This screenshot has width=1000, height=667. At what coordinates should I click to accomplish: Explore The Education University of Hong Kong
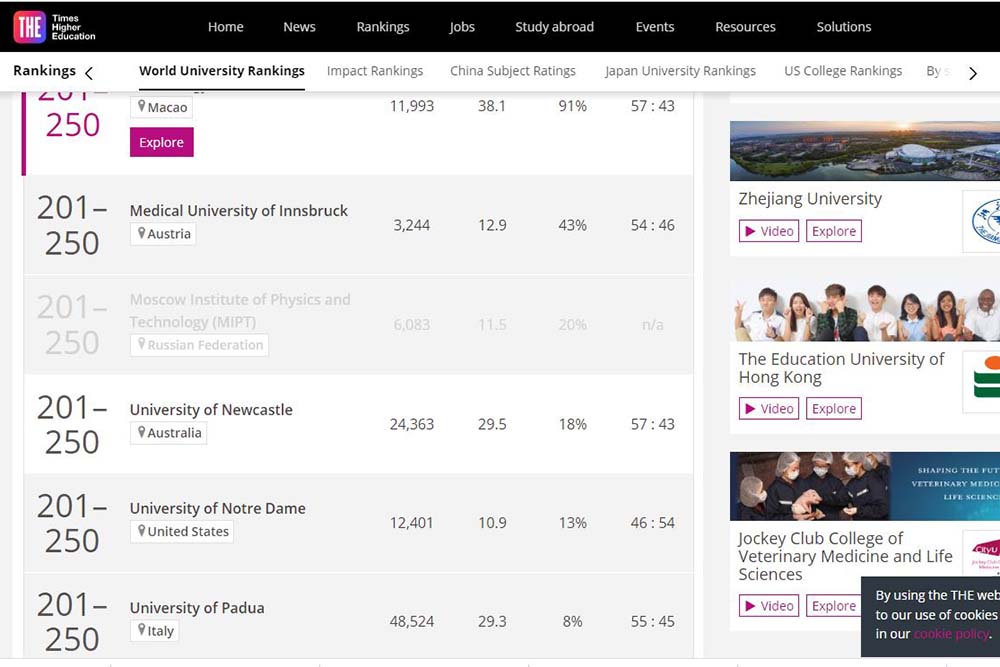pos(833,408)
